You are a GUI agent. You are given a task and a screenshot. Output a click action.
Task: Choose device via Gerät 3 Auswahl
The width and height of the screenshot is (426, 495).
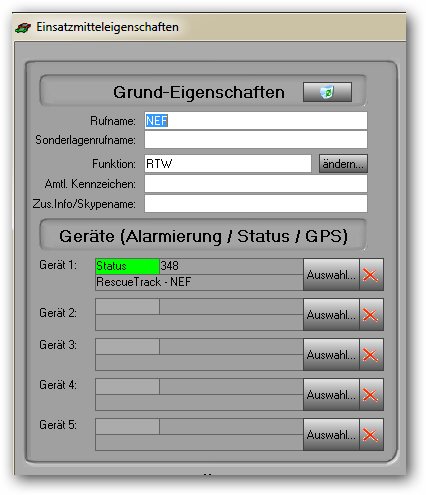pyautogui.click(x=331, y=355)
